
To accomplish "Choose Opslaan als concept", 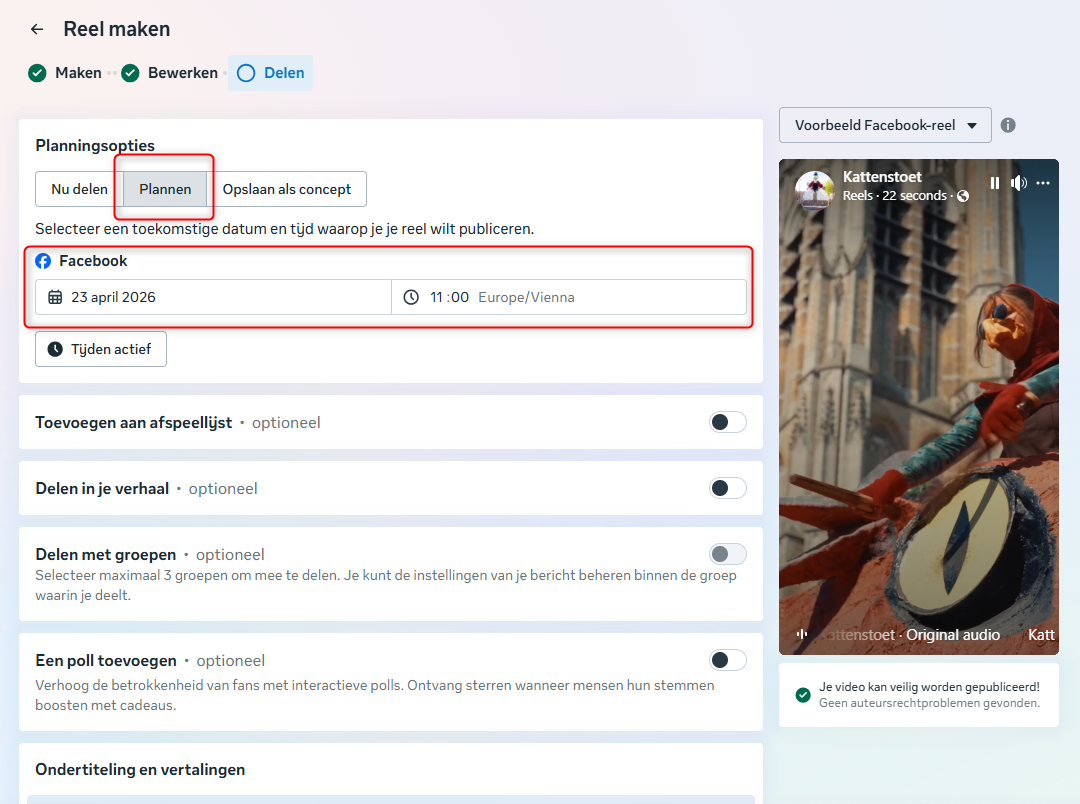I will tap(287, 189).
